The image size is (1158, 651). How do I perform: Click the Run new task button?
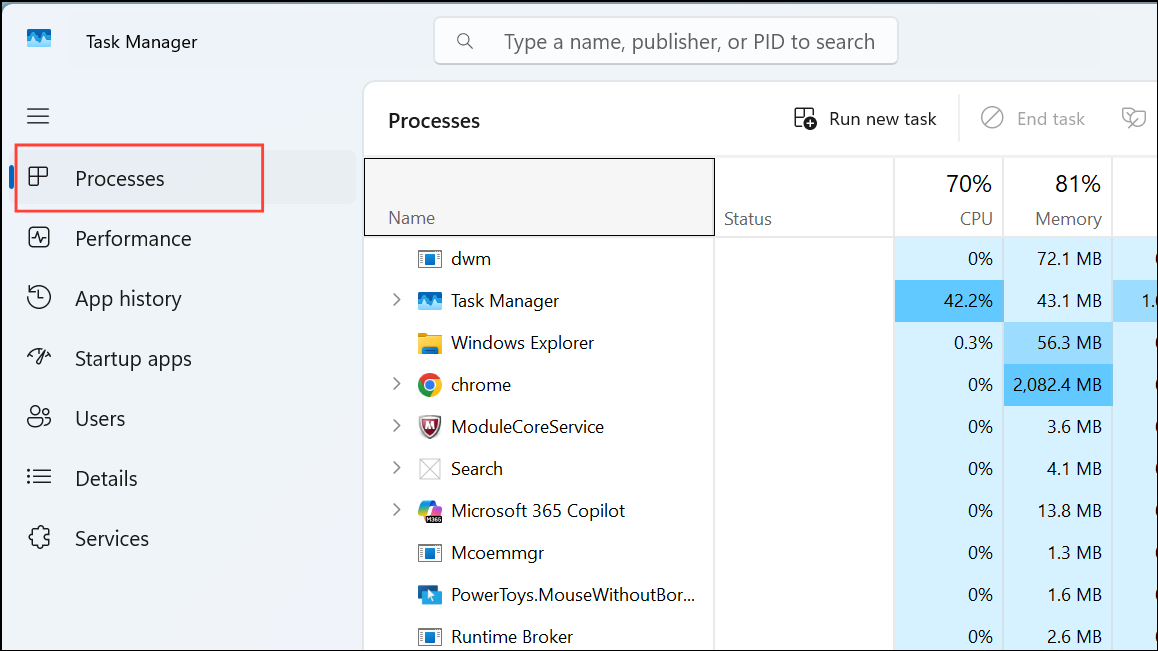(865, 118)
